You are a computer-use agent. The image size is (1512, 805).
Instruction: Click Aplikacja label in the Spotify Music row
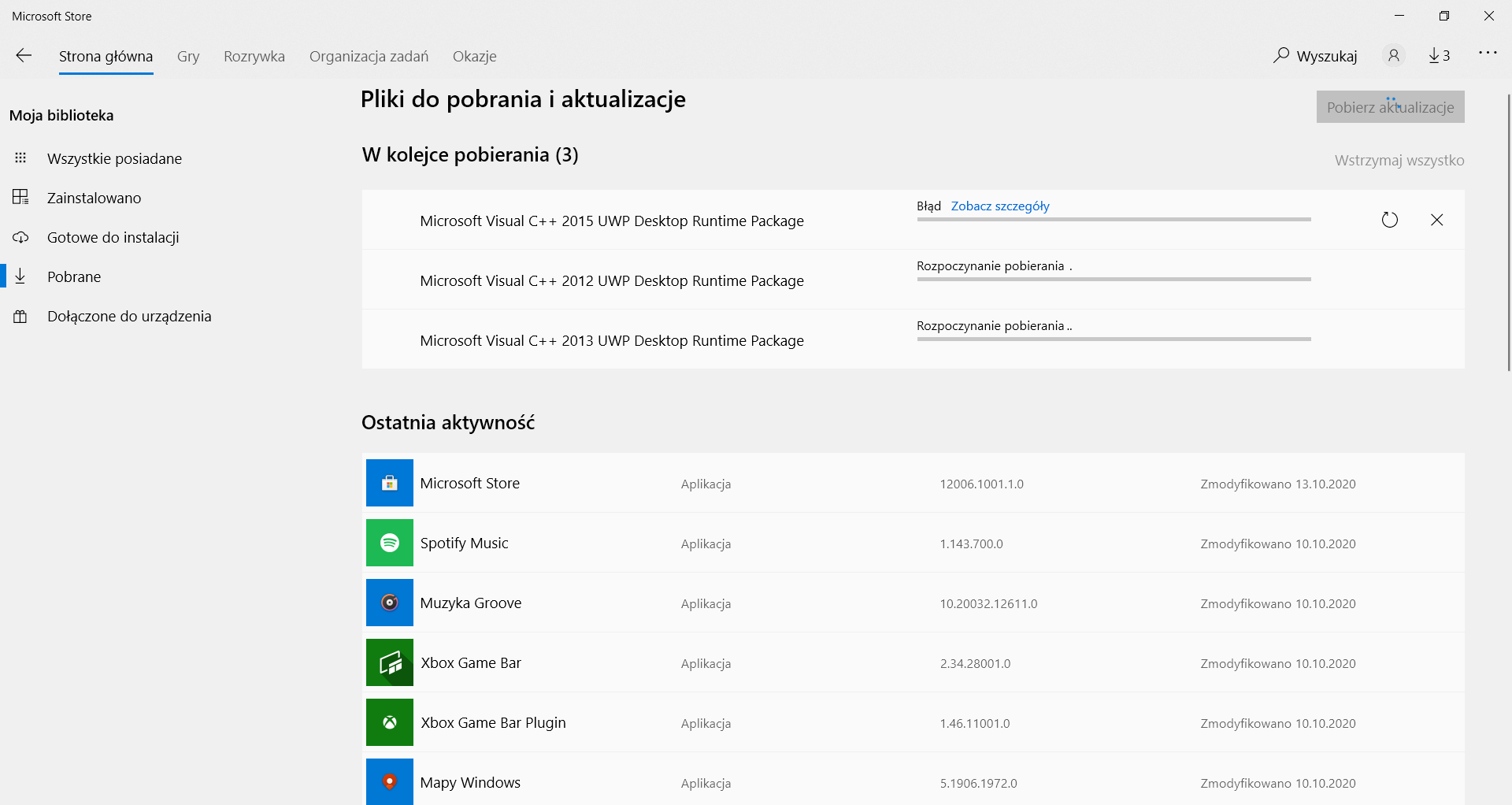(x=706, y=543)
